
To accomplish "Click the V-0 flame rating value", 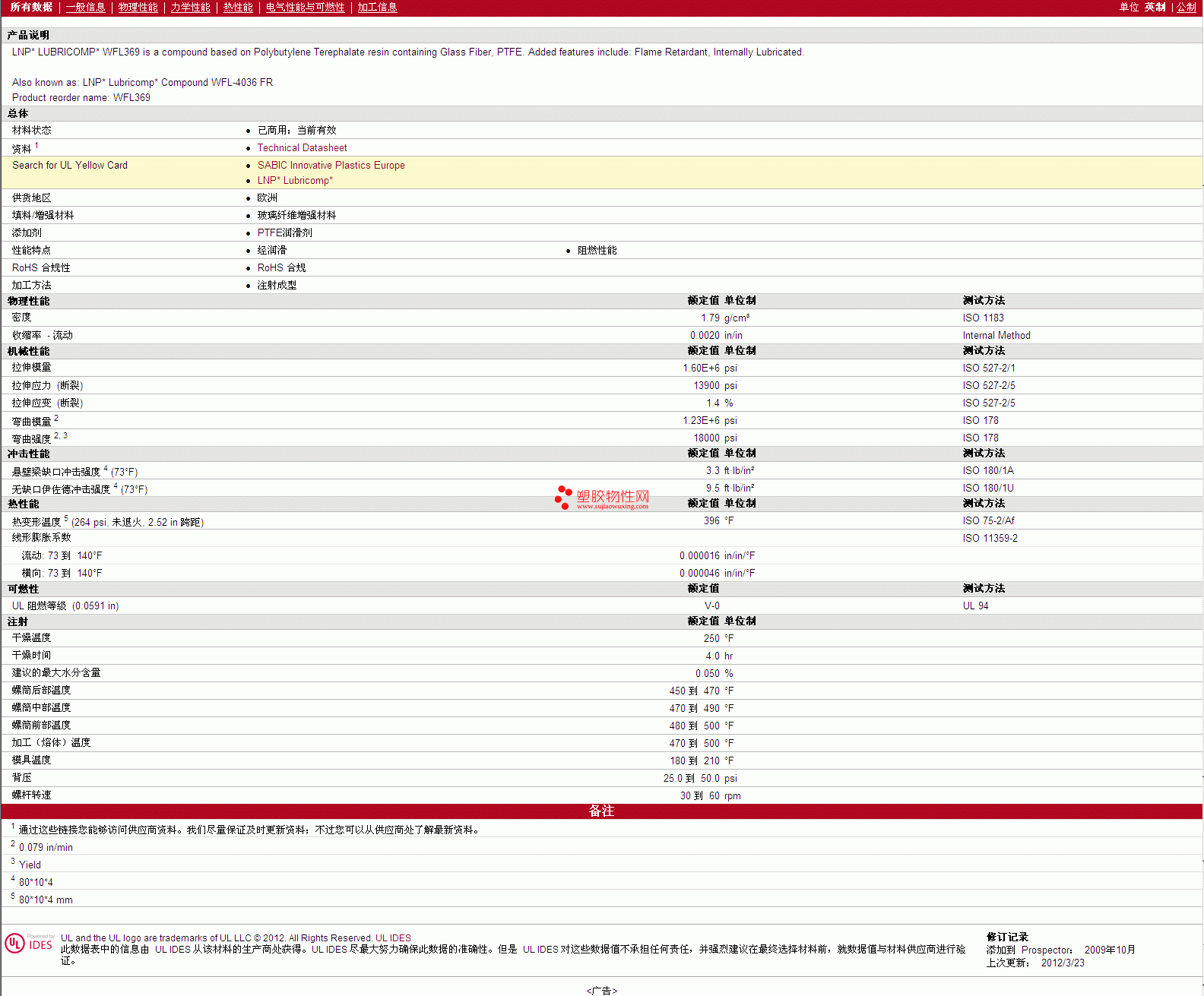I will click(711, 606).
